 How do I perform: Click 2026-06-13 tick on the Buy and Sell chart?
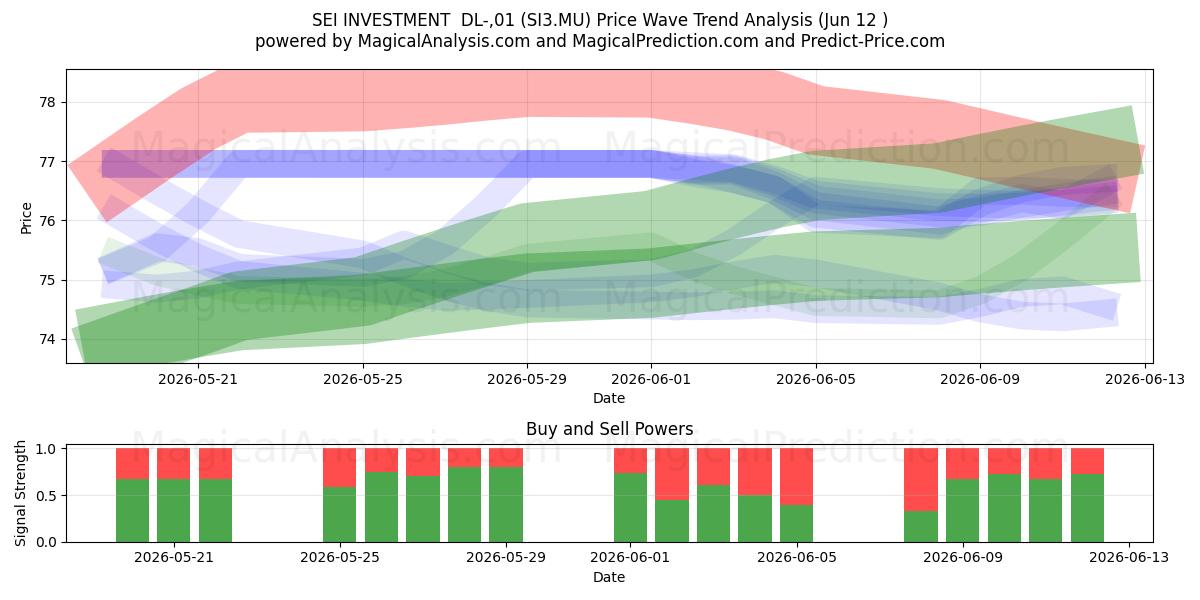1129,558
